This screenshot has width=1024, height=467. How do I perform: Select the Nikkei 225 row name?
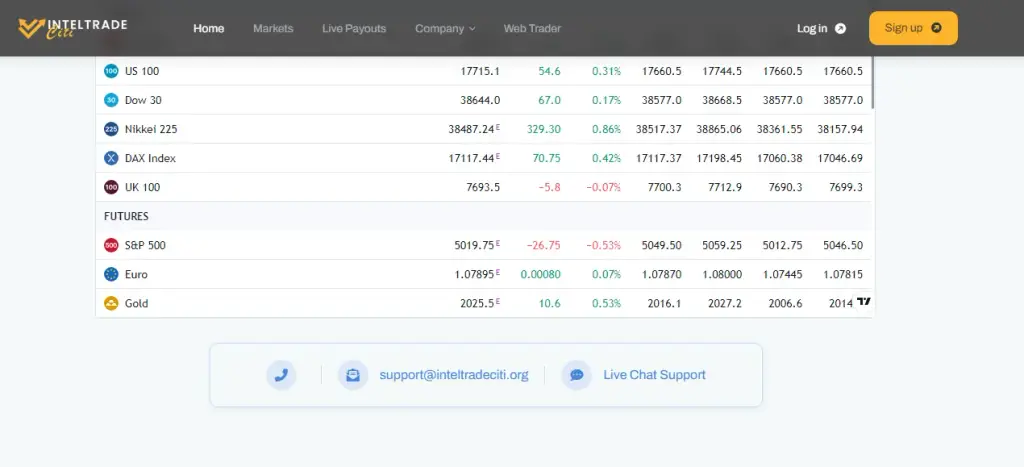click(x=151, y=129)
